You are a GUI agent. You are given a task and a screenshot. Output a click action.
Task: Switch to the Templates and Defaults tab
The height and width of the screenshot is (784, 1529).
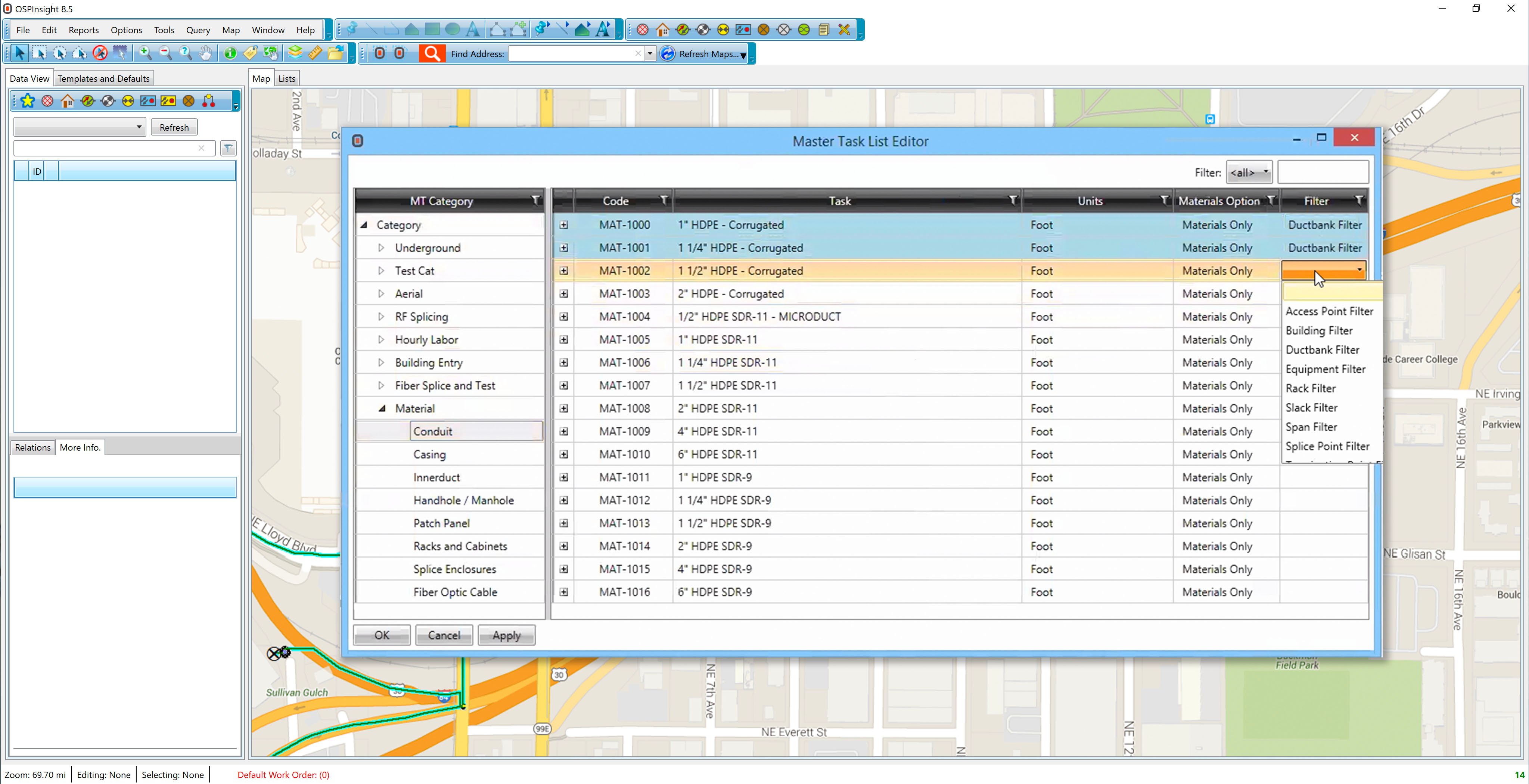pyautogui.click(x=103, y=78)
